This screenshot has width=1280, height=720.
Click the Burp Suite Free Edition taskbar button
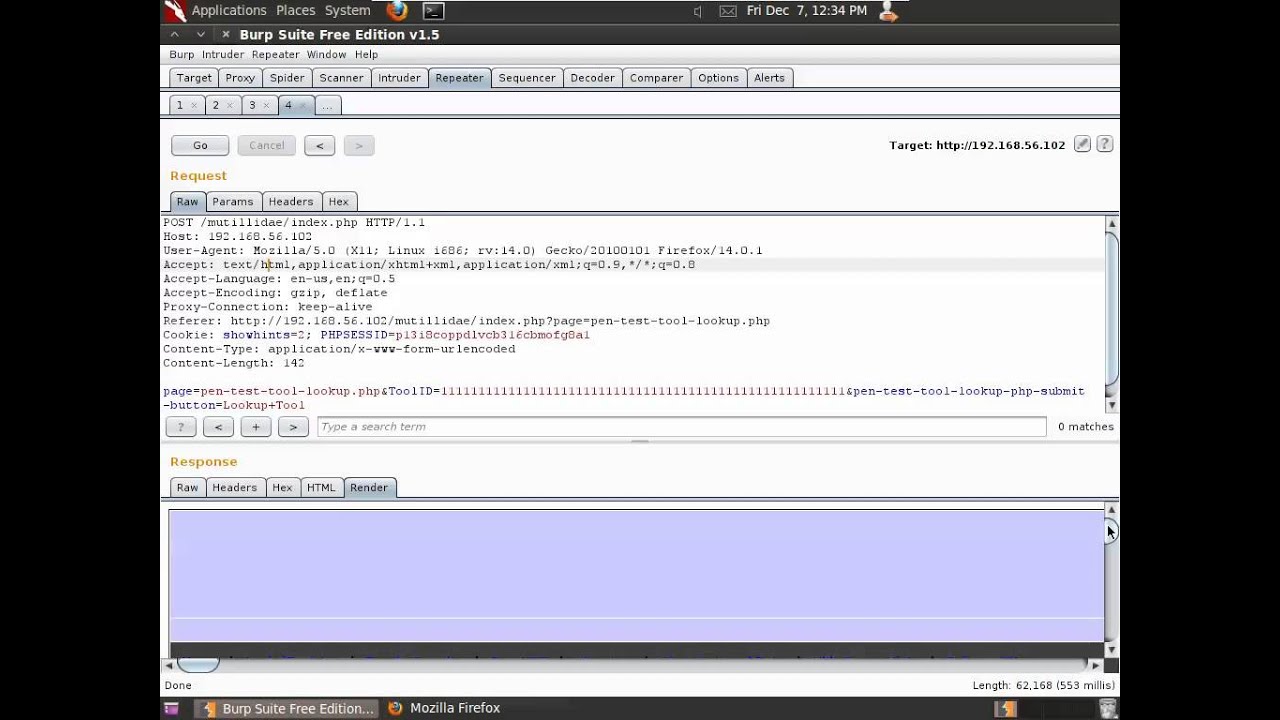[x=288, y=708]
